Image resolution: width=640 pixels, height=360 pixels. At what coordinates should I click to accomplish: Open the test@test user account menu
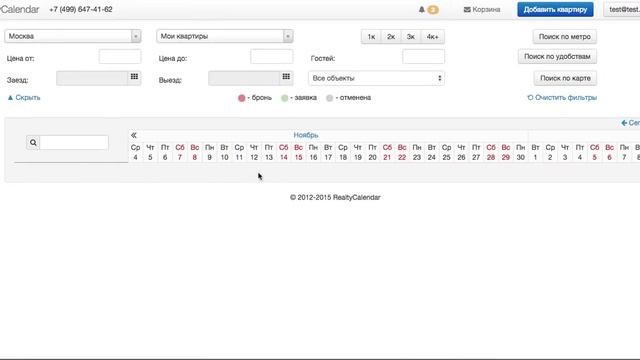pyautogui.click(x=622, y=9)
